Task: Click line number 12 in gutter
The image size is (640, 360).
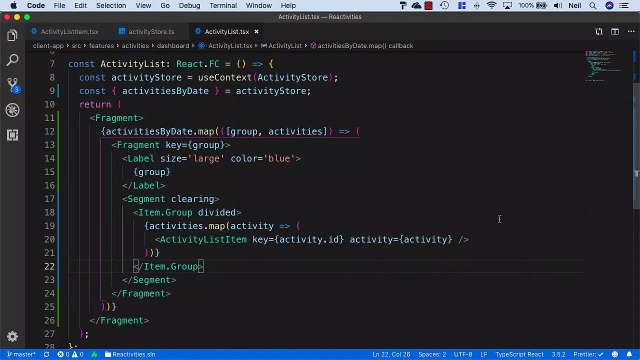Action: [49, 131]
